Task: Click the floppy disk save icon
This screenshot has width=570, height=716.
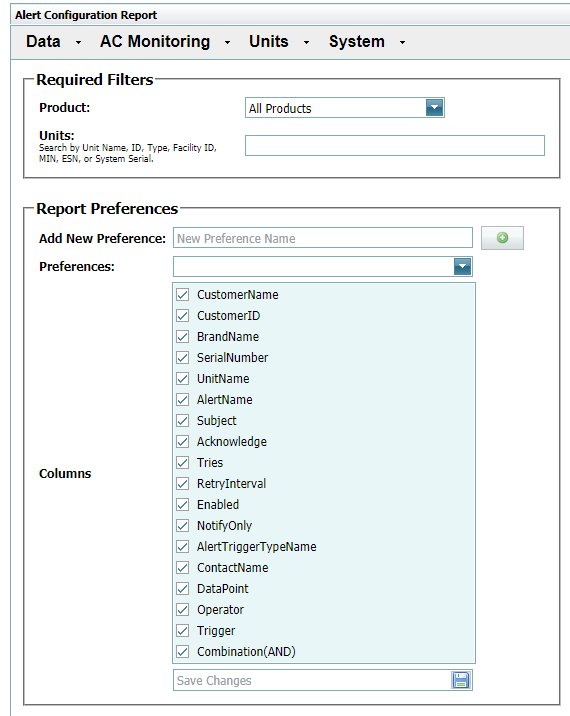Action: (x=461, y=680)
